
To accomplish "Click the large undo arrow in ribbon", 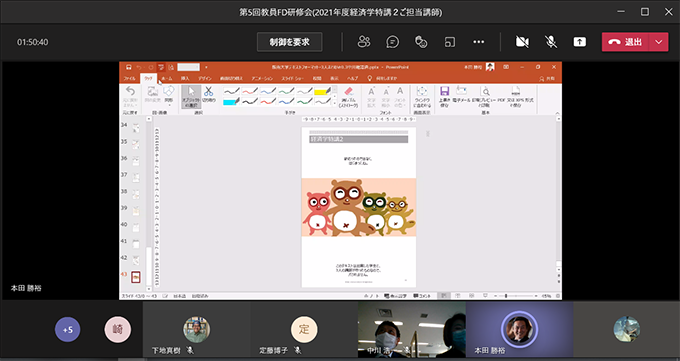I will tap(130, 91).
